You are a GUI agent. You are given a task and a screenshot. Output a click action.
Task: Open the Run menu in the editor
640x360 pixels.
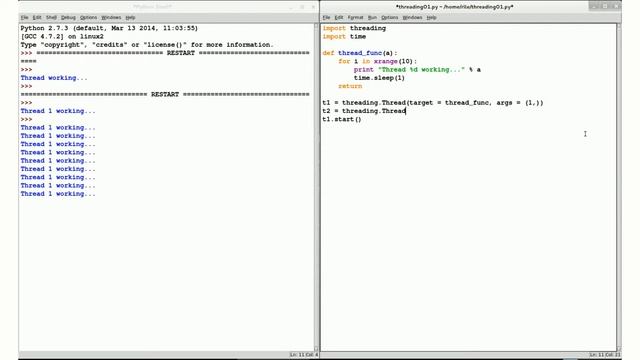point(372,18)
